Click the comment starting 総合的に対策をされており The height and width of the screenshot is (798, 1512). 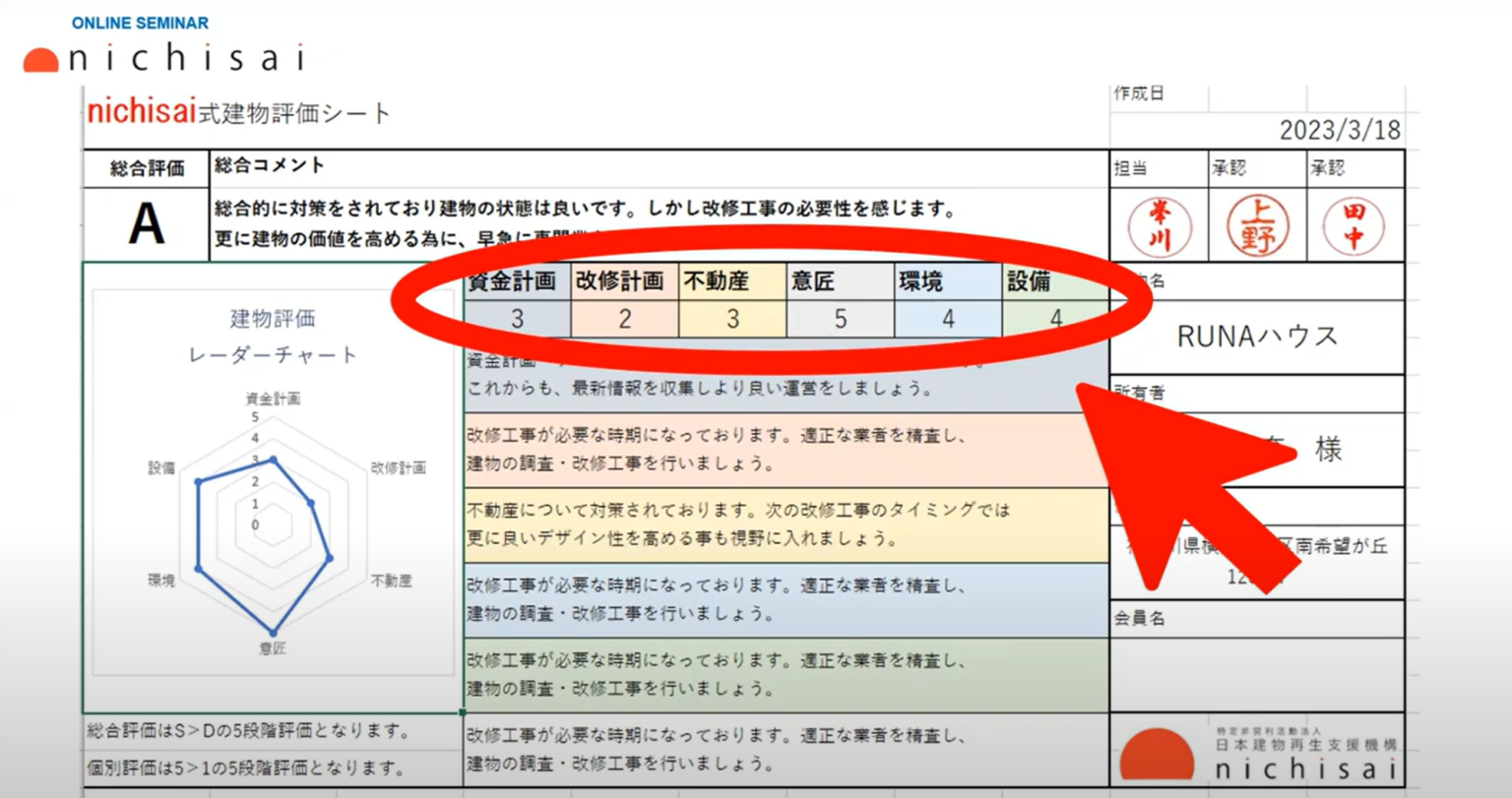(x=586, y=209)
